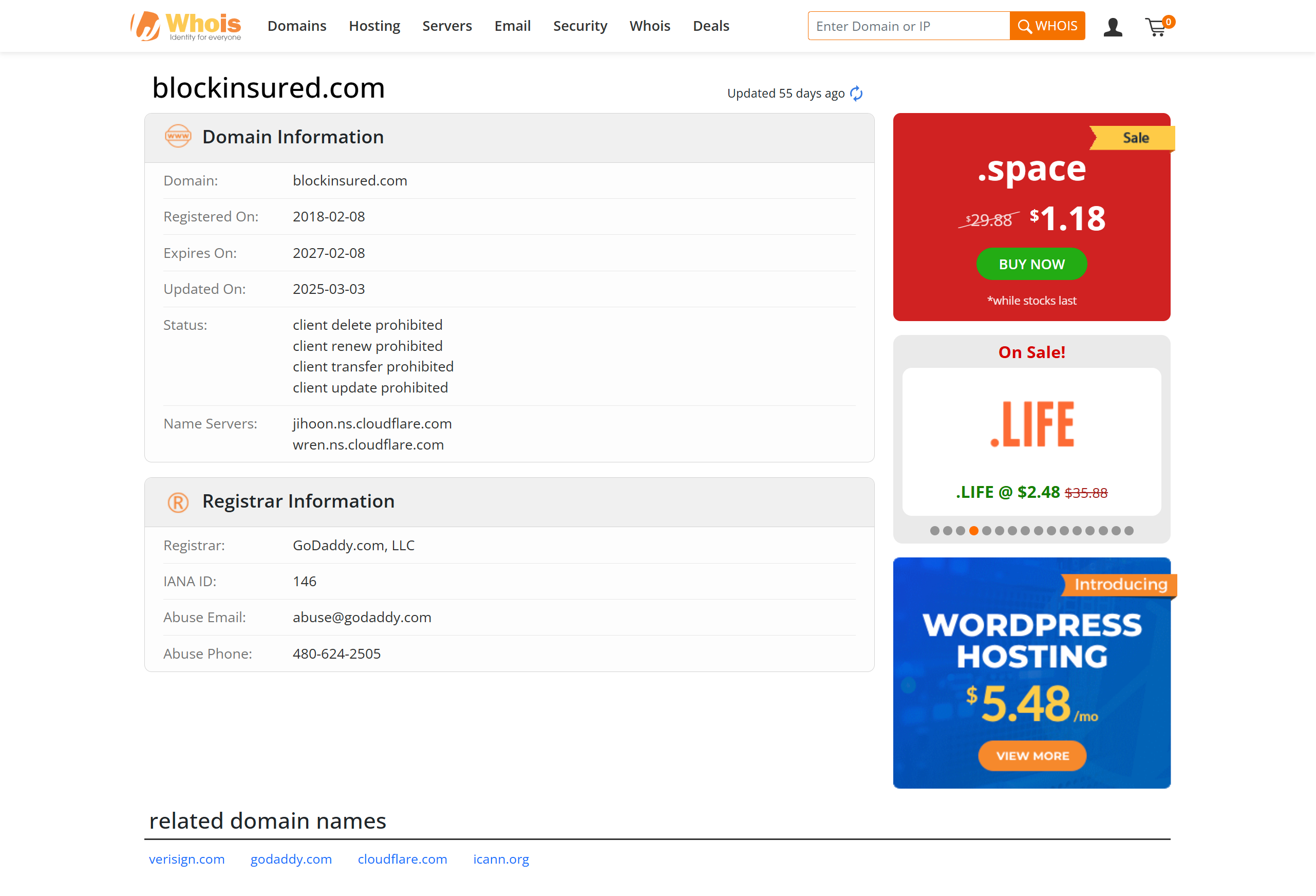Click the .LIFE promo logo
The height and width of the screenshot is (896, 1316).
click(1031, 424)
